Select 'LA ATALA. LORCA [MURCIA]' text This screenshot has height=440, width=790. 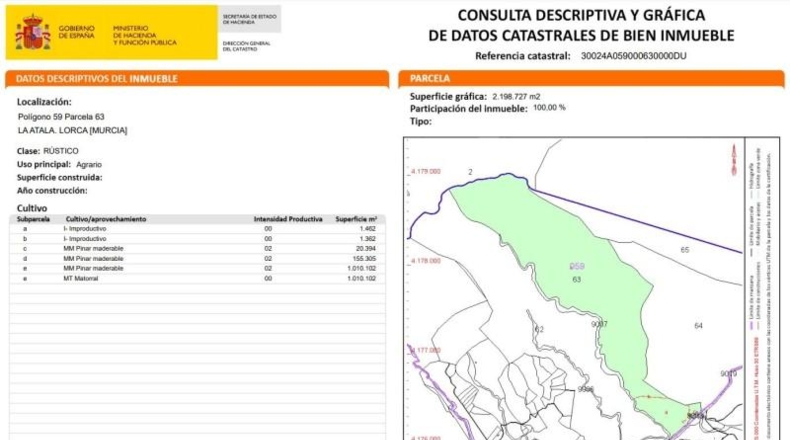tap(73, 131)
